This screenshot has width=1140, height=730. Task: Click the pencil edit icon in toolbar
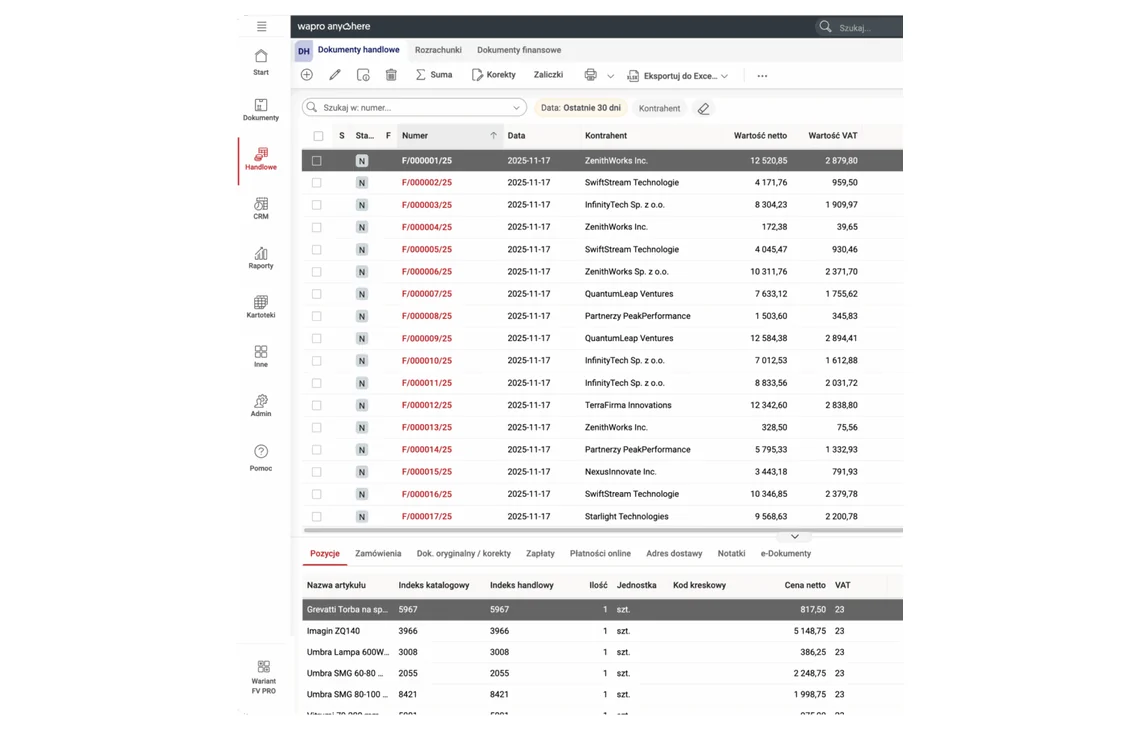pyautogui.click(x=334, y=75)
